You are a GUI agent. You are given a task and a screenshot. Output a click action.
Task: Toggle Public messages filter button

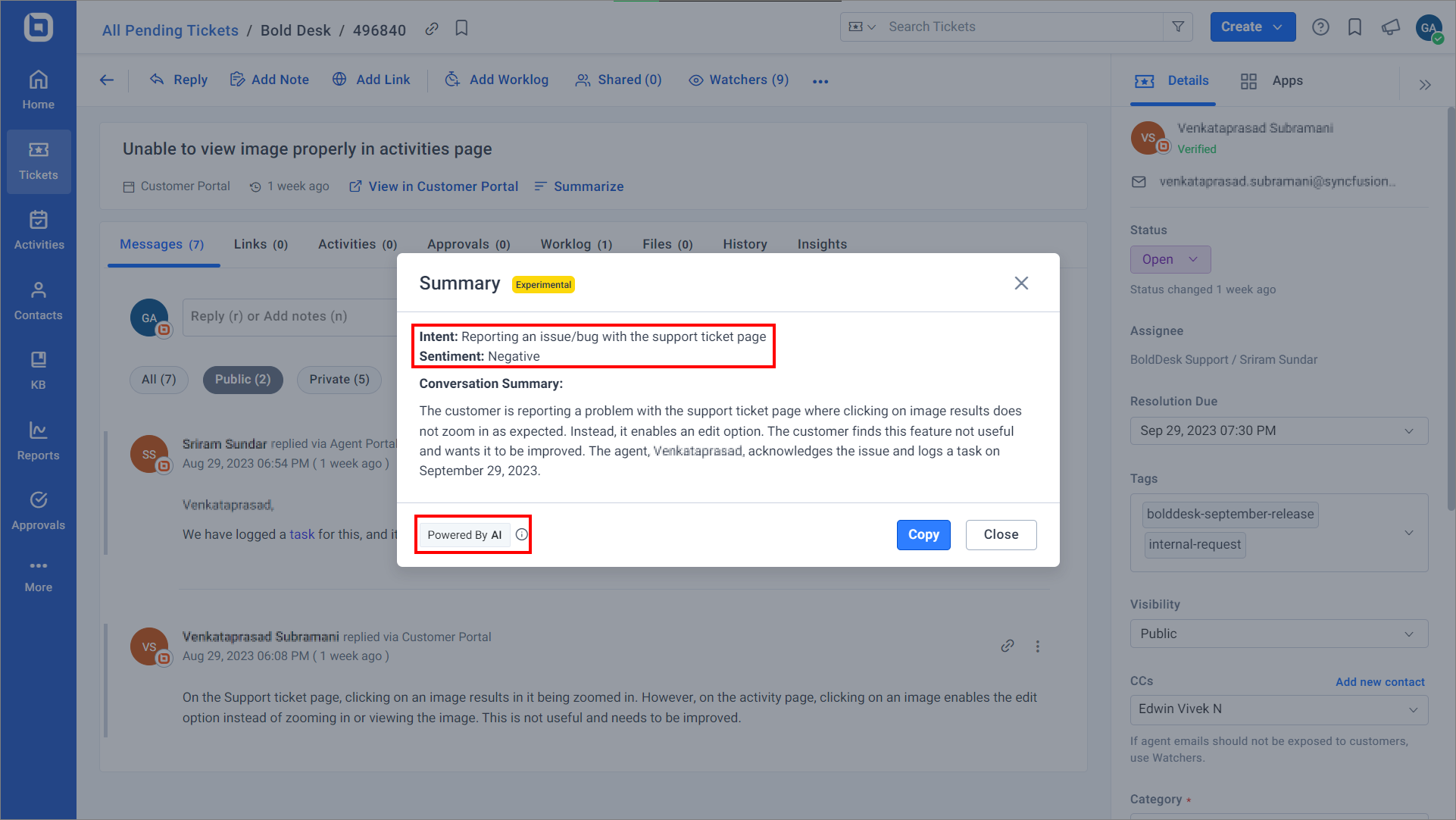pos(242,378)
